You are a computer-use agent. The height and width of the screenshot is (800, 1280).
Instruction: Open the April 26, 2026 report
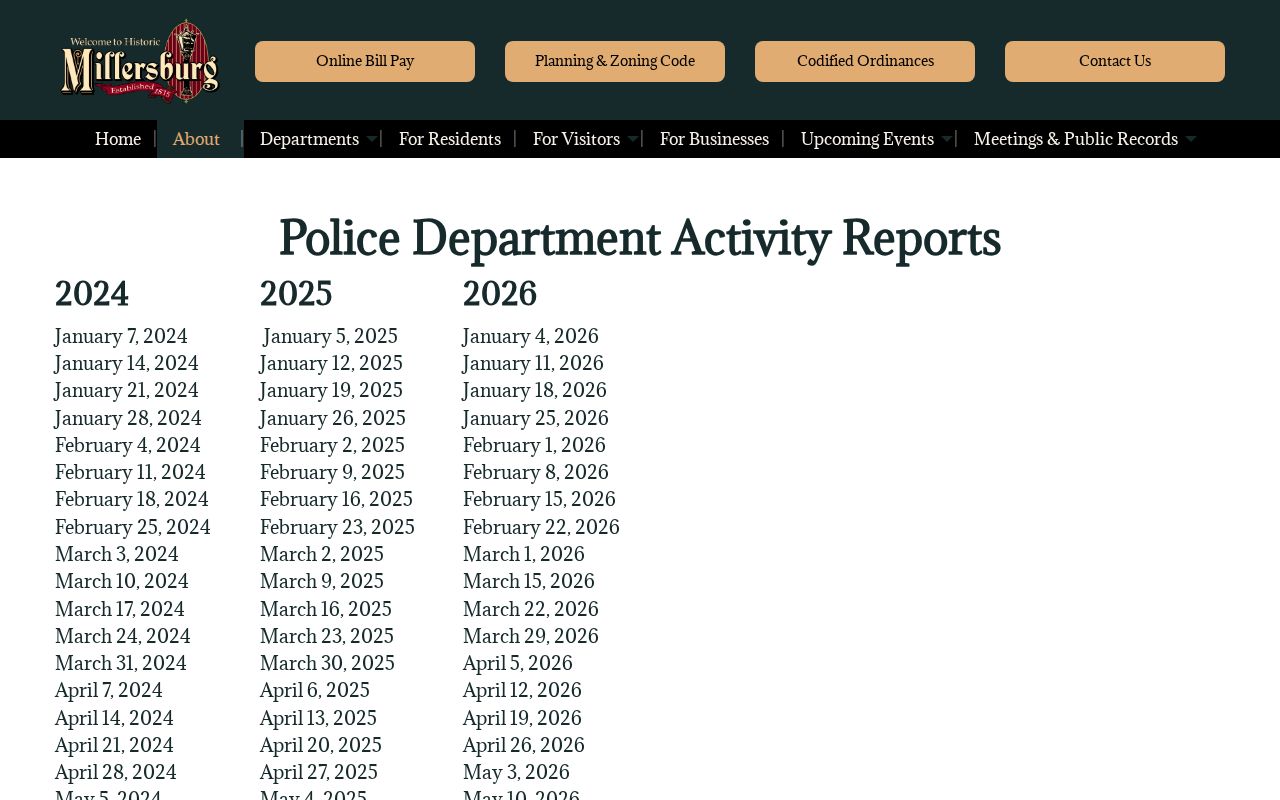point(524,745)
